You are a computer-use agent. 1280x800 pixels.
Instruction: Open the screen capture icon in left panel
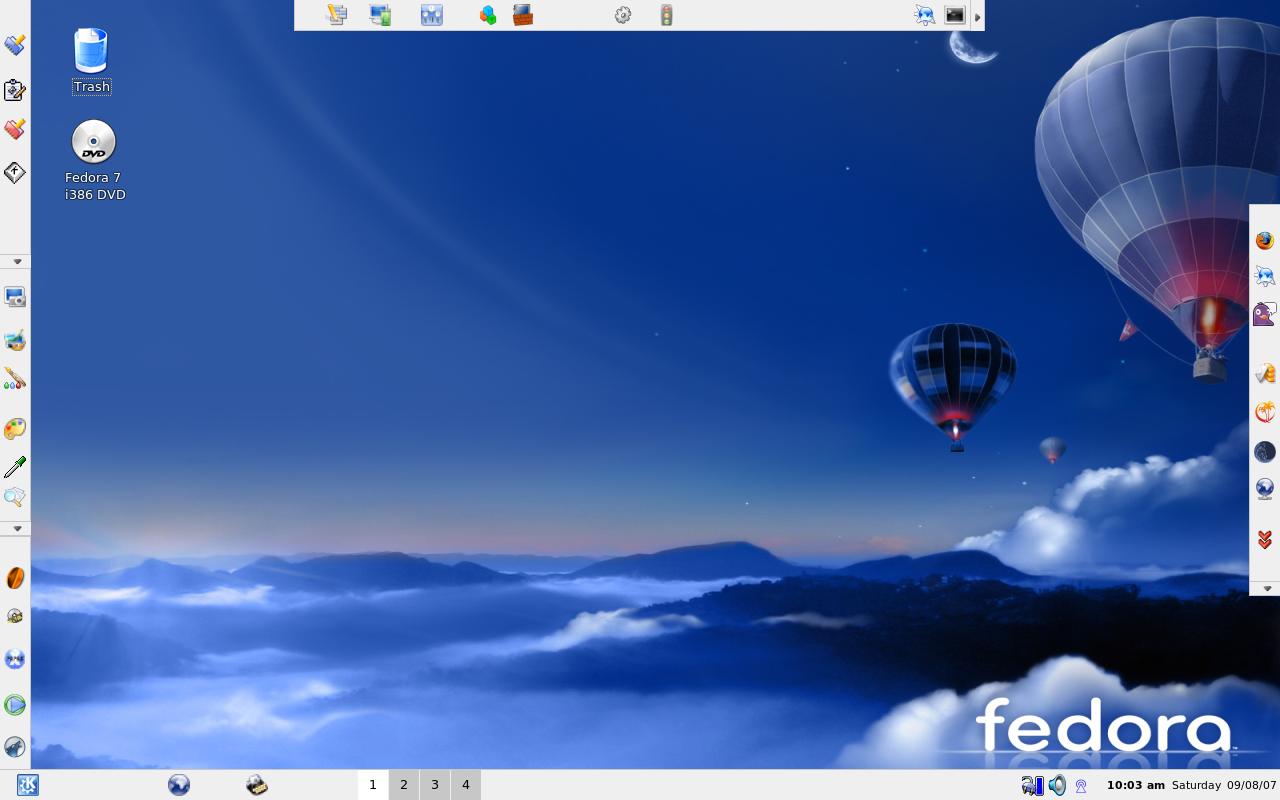coord(15,297)
